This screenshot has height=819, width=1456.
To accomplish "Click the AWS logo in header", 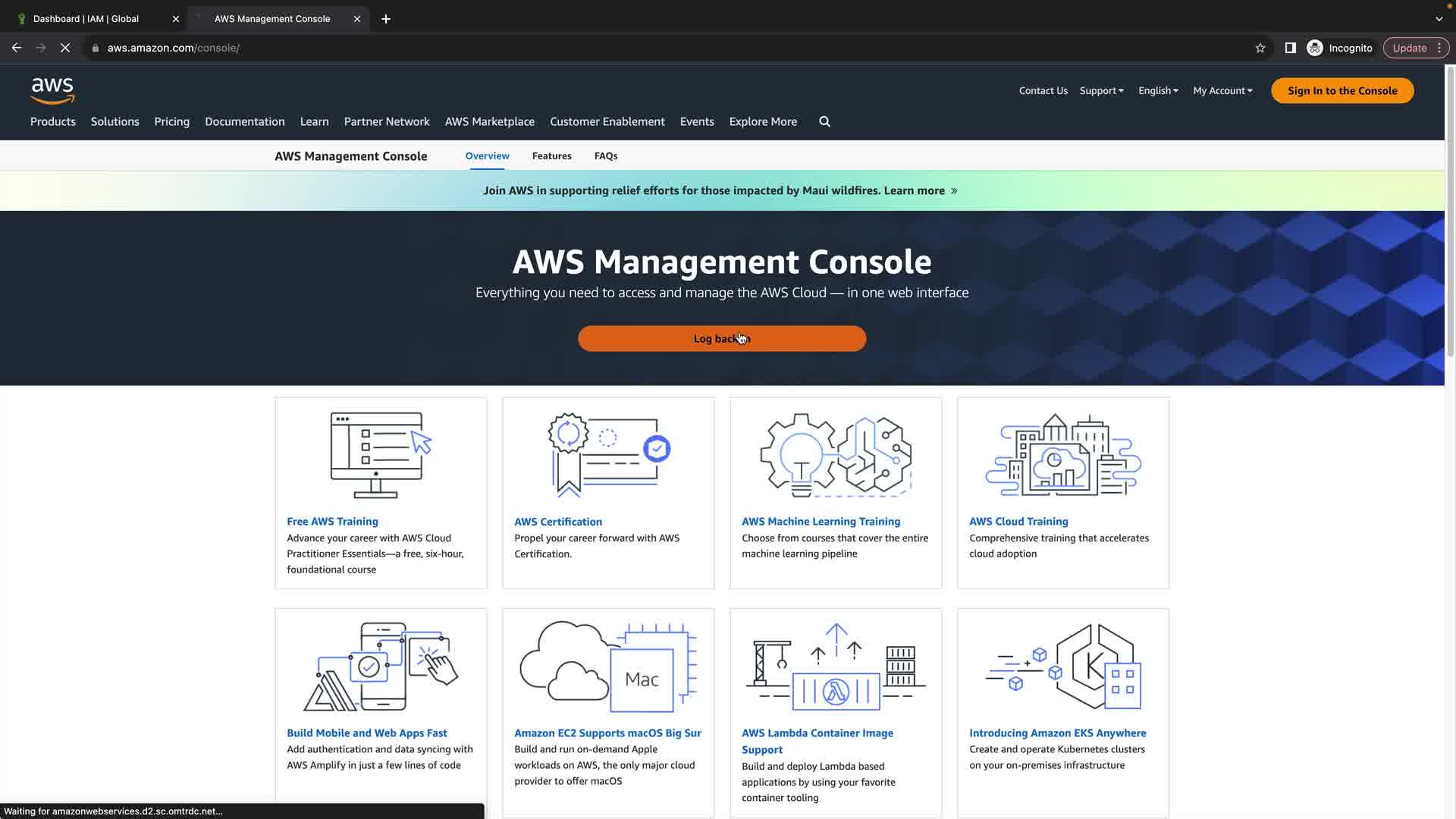I will 52,90.
